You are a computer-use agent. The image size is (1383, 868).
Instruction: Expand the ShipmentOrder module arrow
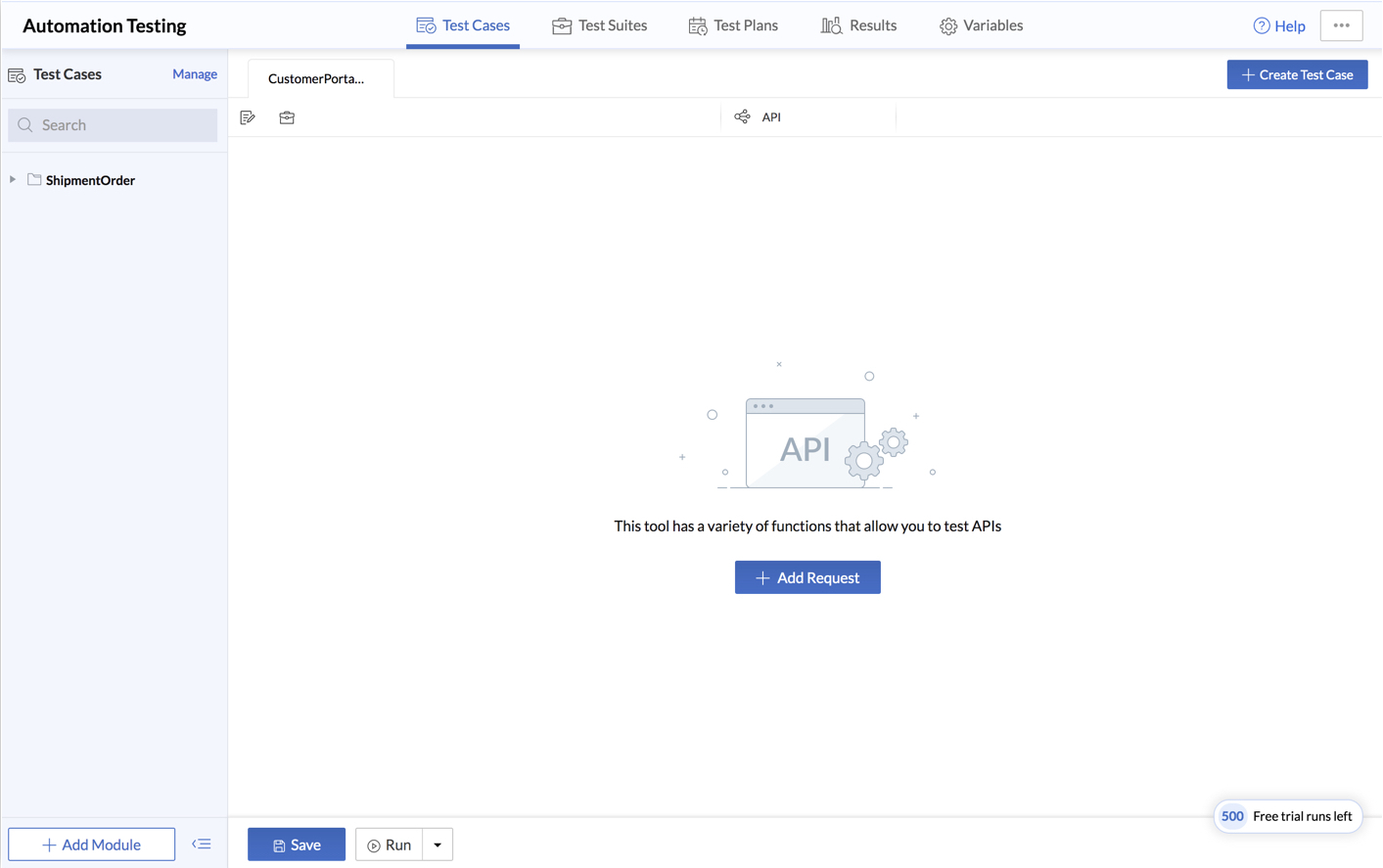tap(13, 179)
